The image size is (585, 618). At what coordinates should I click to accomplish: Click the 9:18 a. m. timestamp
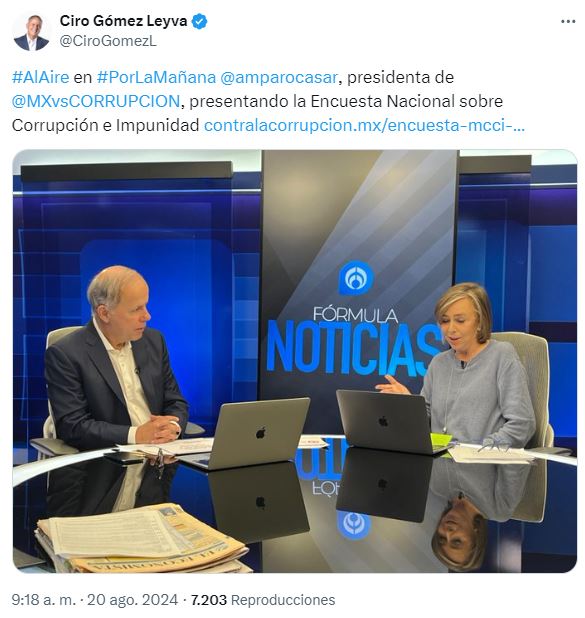click(43, 600)
